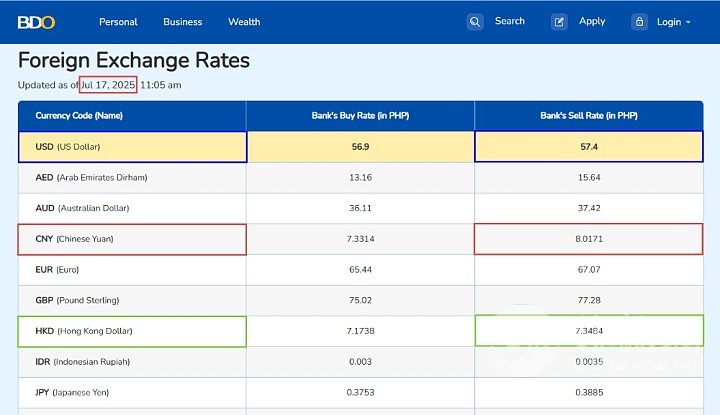The image size is (720, 415).
Task: Click AUD sell rate 37.42
Action: (589, 208)
